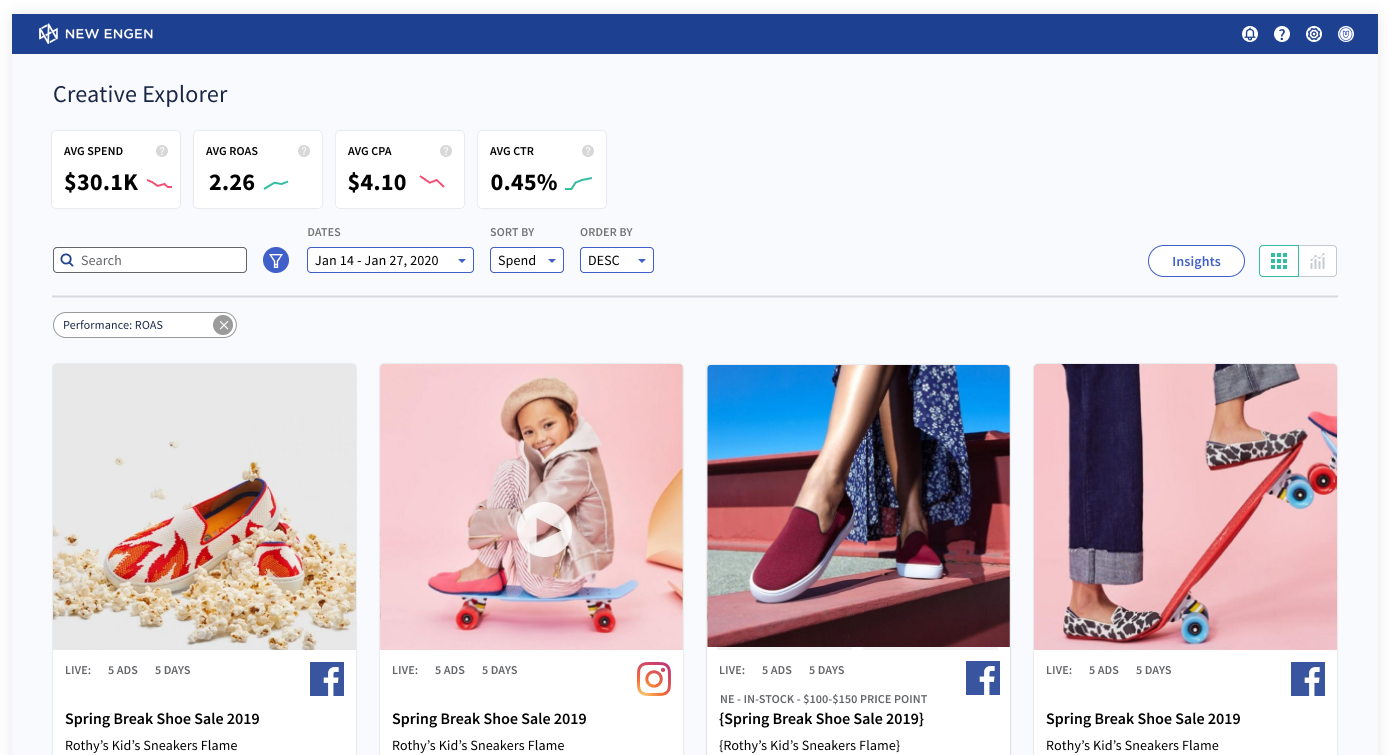1400x755 pixels.
Task: Click the AVG CTR 0.45% value
Action: coord(523,182)
